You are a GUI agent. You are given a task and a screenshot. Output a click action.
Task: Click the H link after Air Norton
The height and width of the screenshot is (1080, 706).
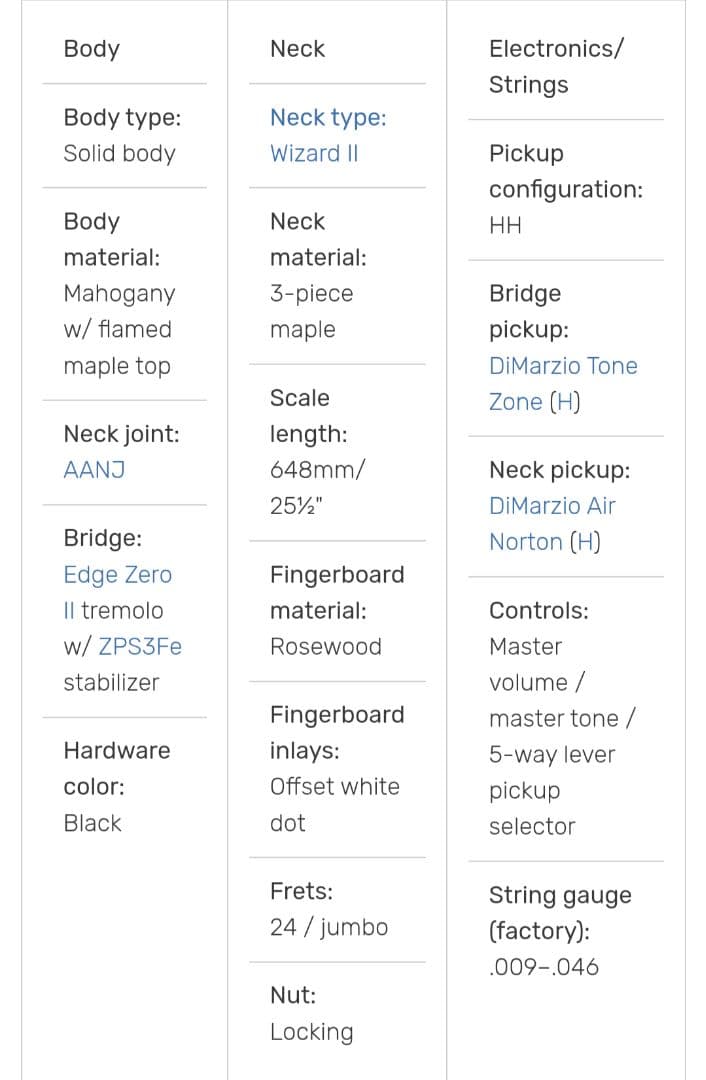click(585, 542)
